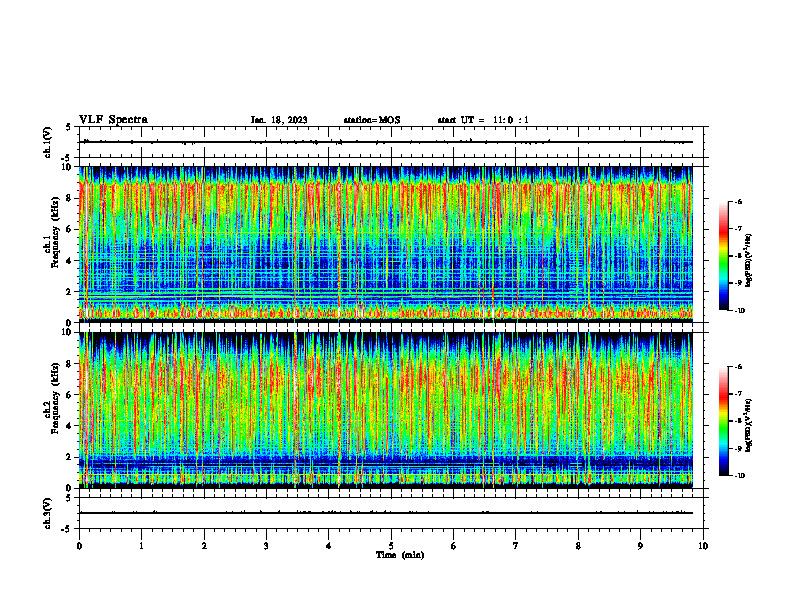Click the ch.3(V) axis tick label "-5"

tap(67, 529)
